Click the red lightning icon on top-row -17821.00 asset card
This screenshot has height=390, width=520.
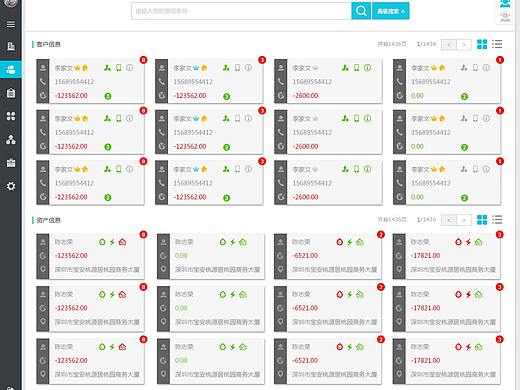468,242
